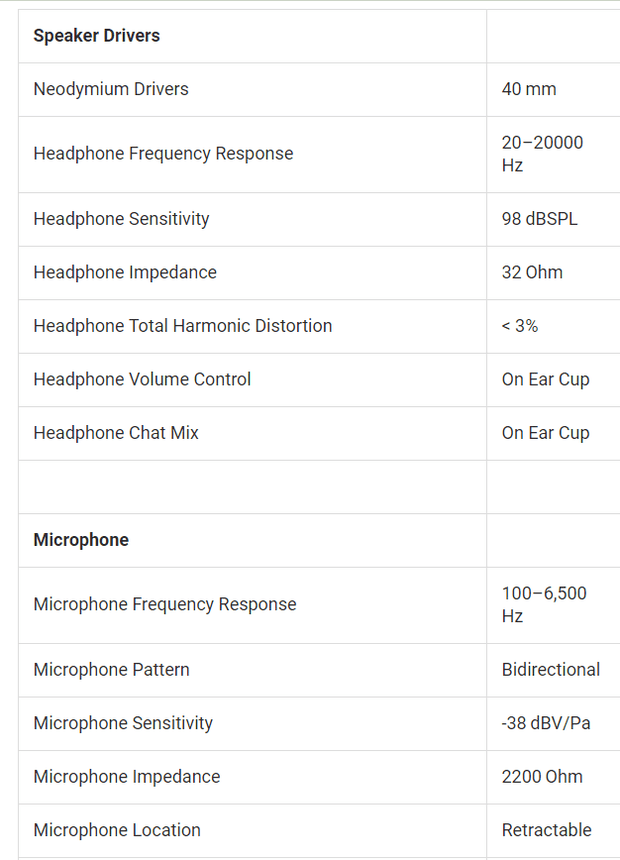
Task: Select the 100–6,500 Hz value cell
Action: tap(544, 605)
